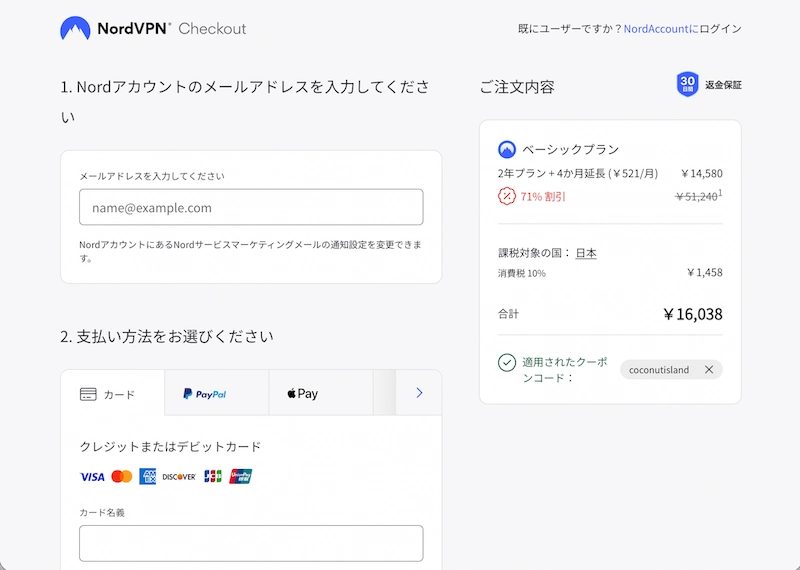Image resolution: width=800 pixels, height=570 pixels.
Task: Click the 返金保証 label text
Action: (x=723, y=85)
